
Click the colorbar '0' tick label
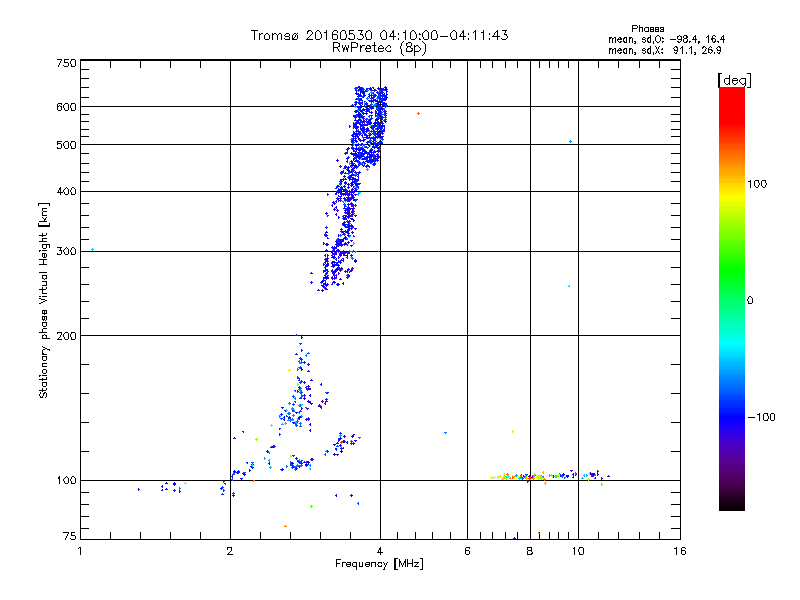[x=750, y=301]
